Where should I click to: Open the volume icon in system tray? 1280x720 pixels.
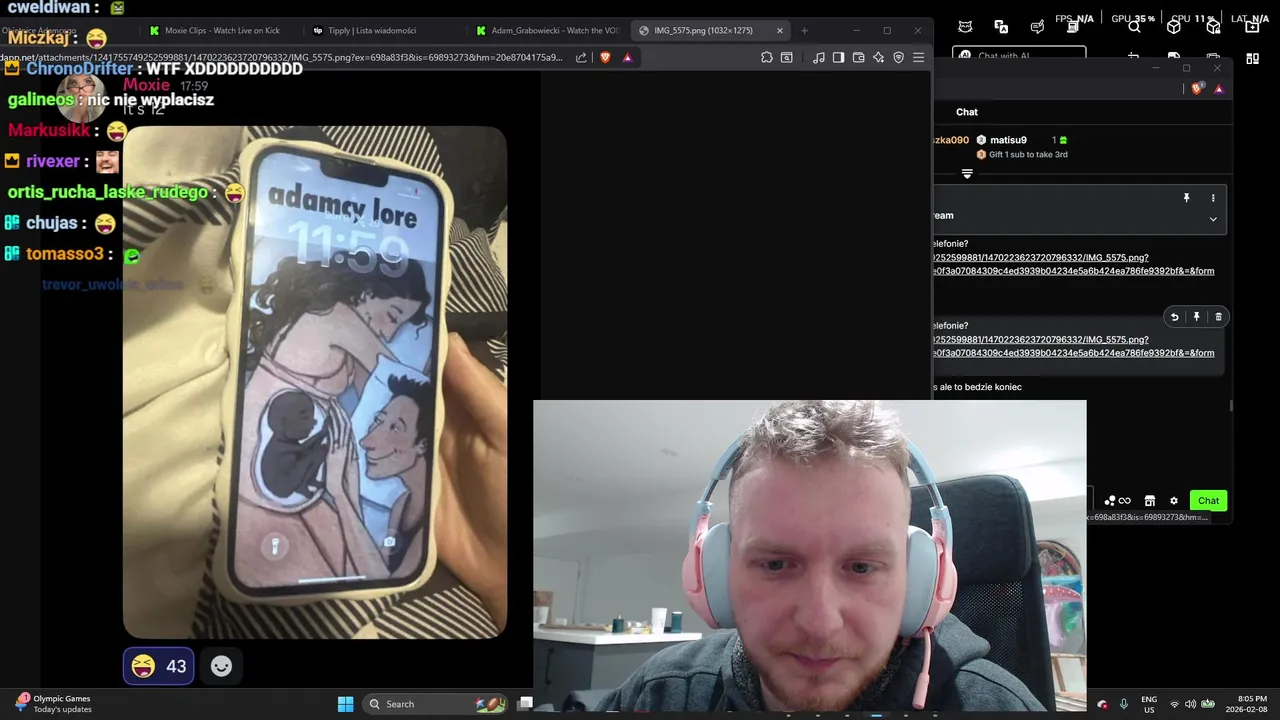(1190, 704)
